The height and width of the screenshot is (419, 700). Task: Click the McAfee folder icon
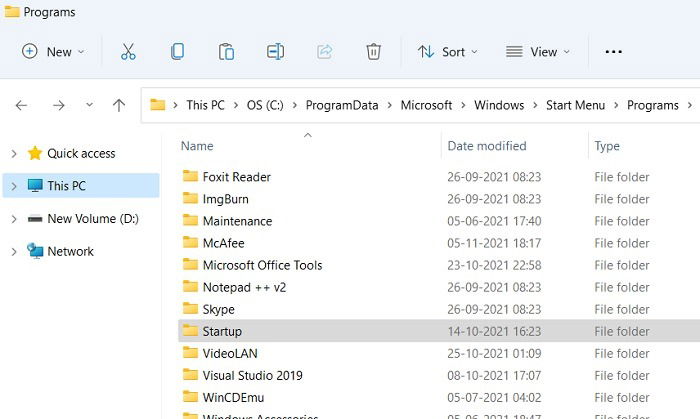pyautogui.click(x=190, y=242)
